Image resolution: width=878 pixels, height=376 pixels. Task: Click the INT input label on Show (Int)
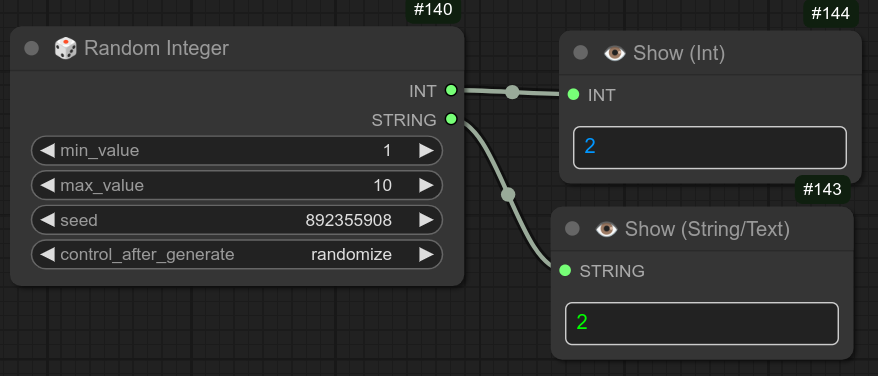[x=601, y=95]
